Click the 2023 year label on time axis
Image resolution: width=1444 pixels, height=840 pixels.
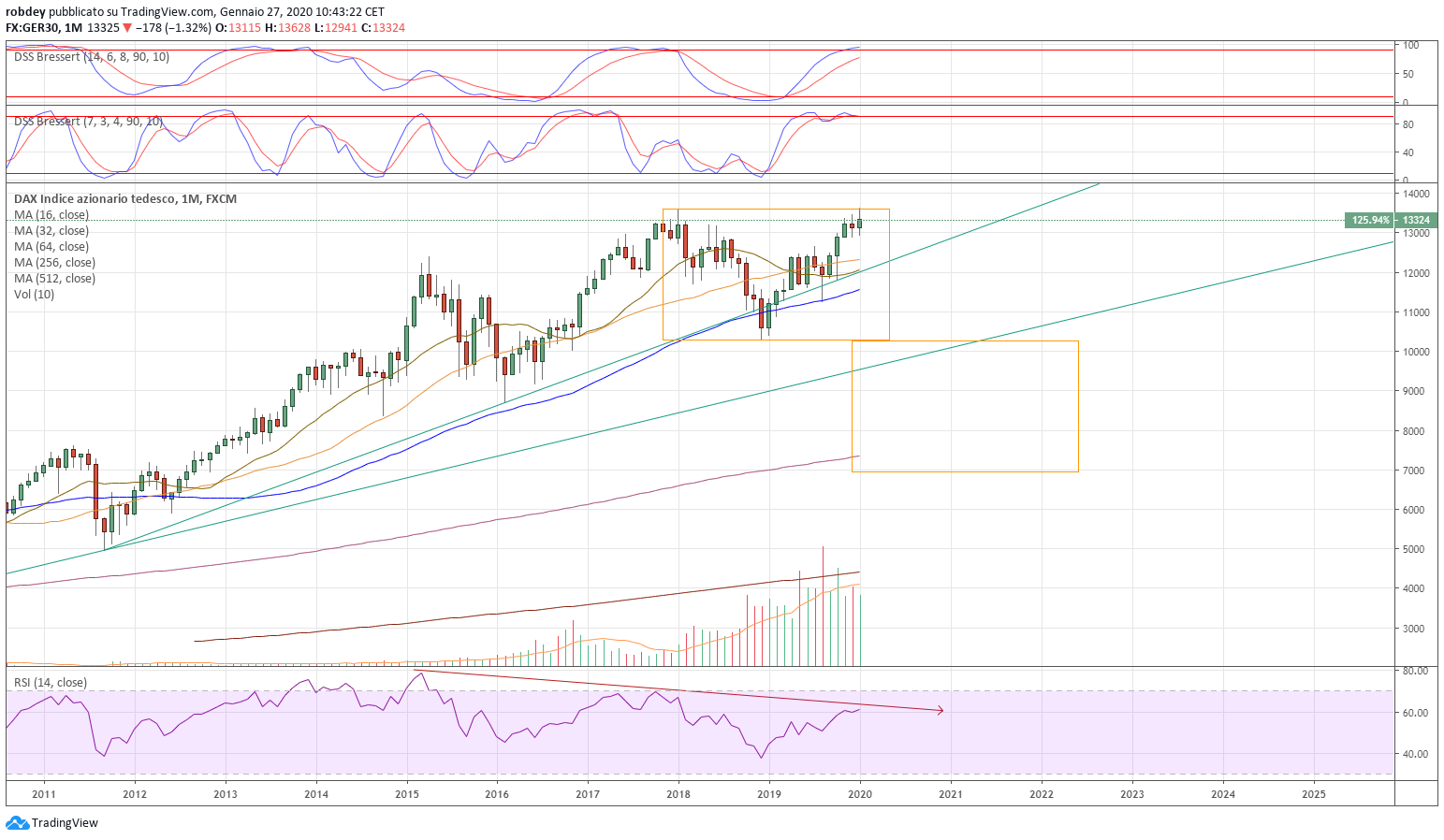click(1132, 794)
